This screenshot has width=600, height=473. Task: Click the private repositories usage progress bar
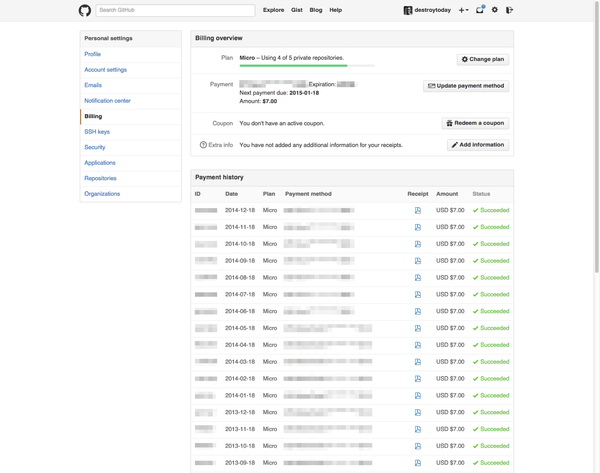tap(307, 66)
